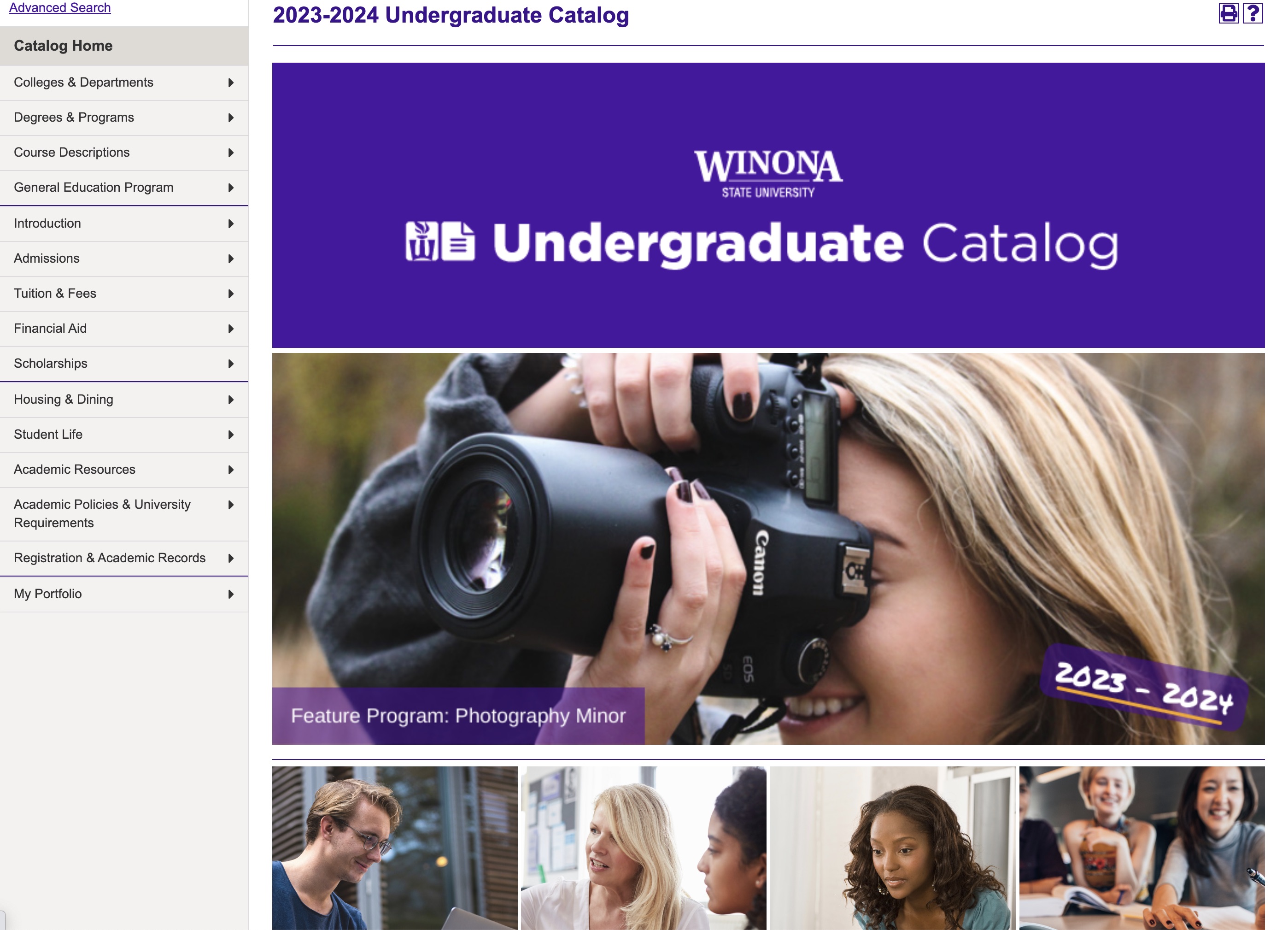Expand Housing & Dining
1288x930 pixels.
pyautogui.click(x=63, y=399)
